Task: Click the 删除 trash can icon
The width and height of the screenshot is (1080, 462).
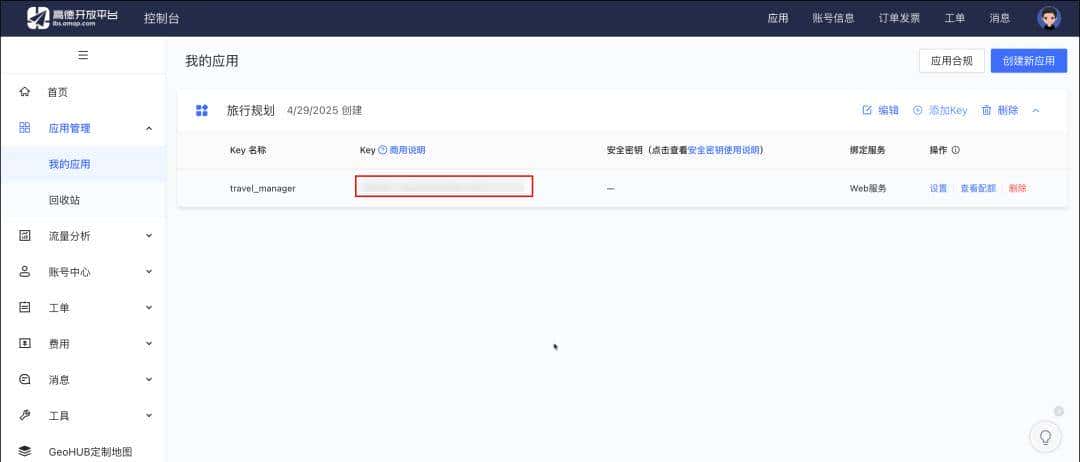Action: (986, 110)
